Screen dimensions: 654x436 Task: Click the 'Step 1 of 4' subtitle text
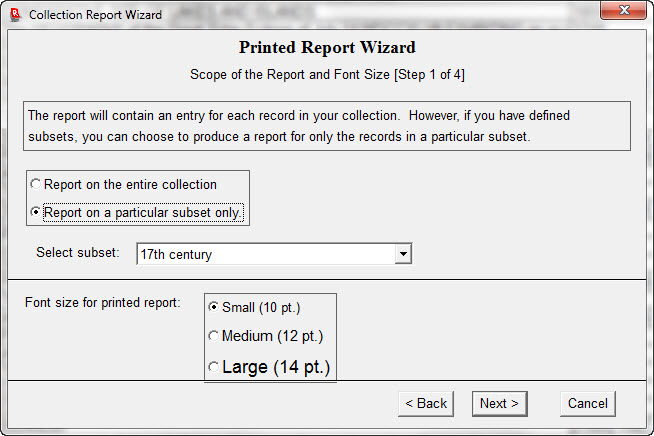click(x=327, y=75)
